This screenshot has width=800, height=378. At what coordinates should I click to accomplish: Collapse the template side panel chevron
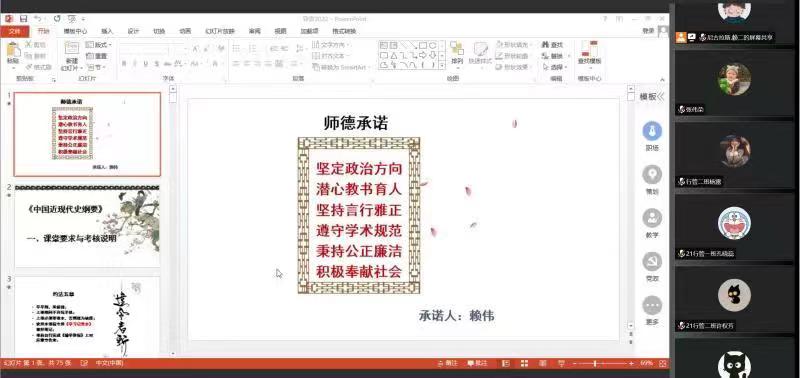click(x=661, y=96)
